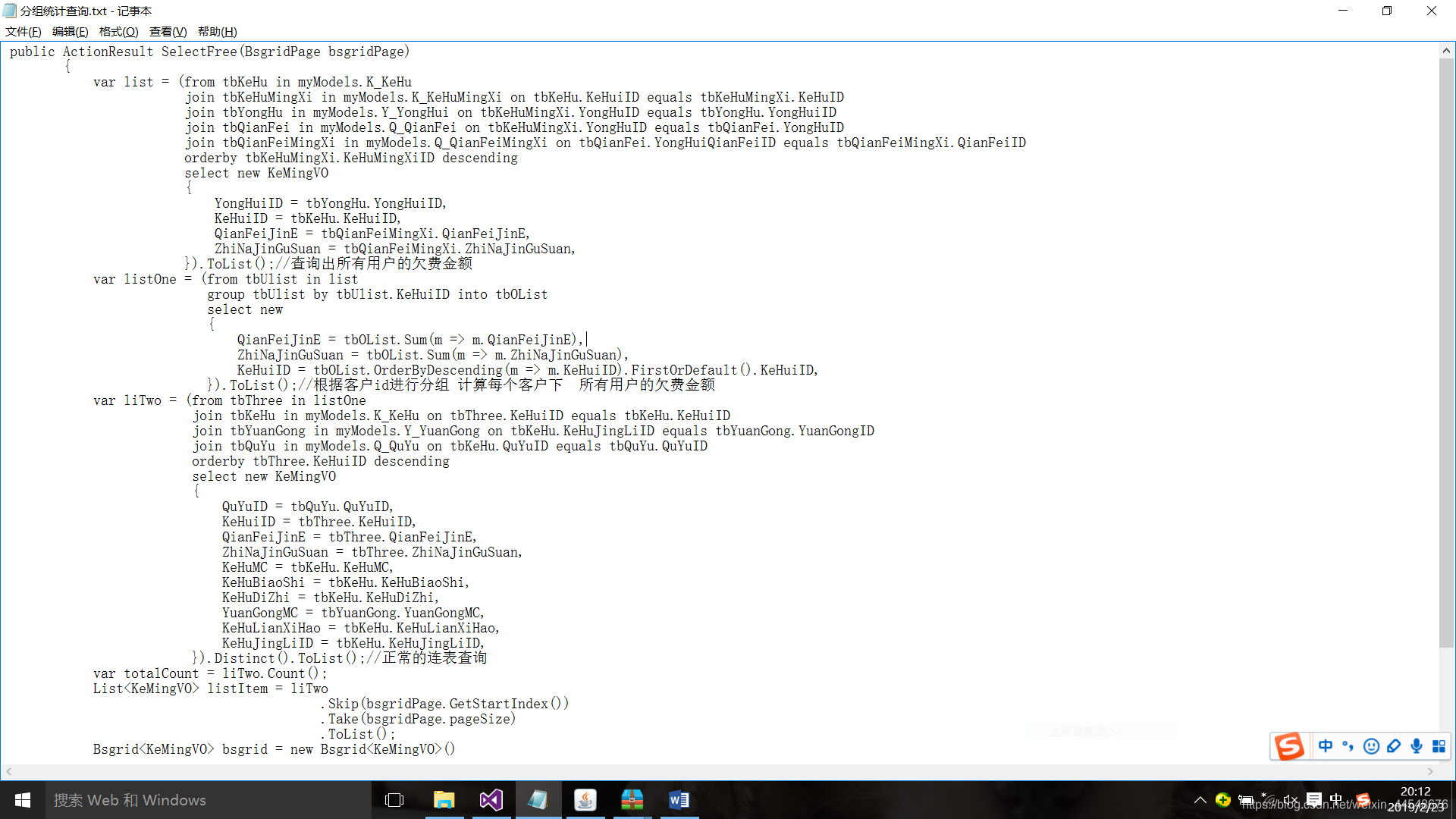The image size is (1456, 819).
Task: Minimize the Notepad window
Action: [x=1343, y=11]
